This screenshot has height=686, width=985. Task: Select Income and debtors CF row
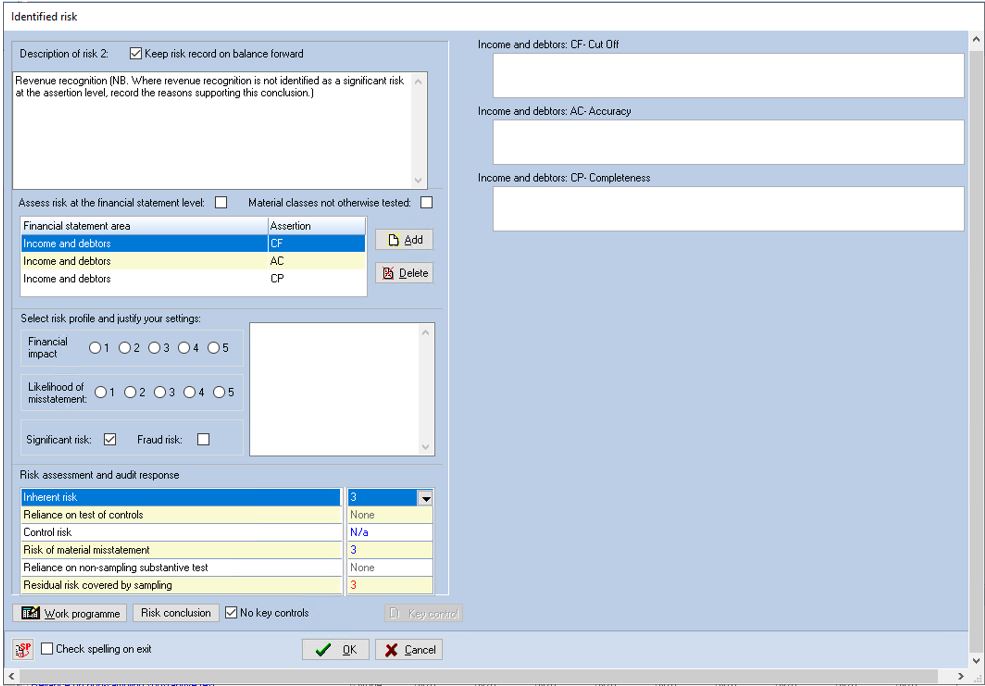coord(193,243)
